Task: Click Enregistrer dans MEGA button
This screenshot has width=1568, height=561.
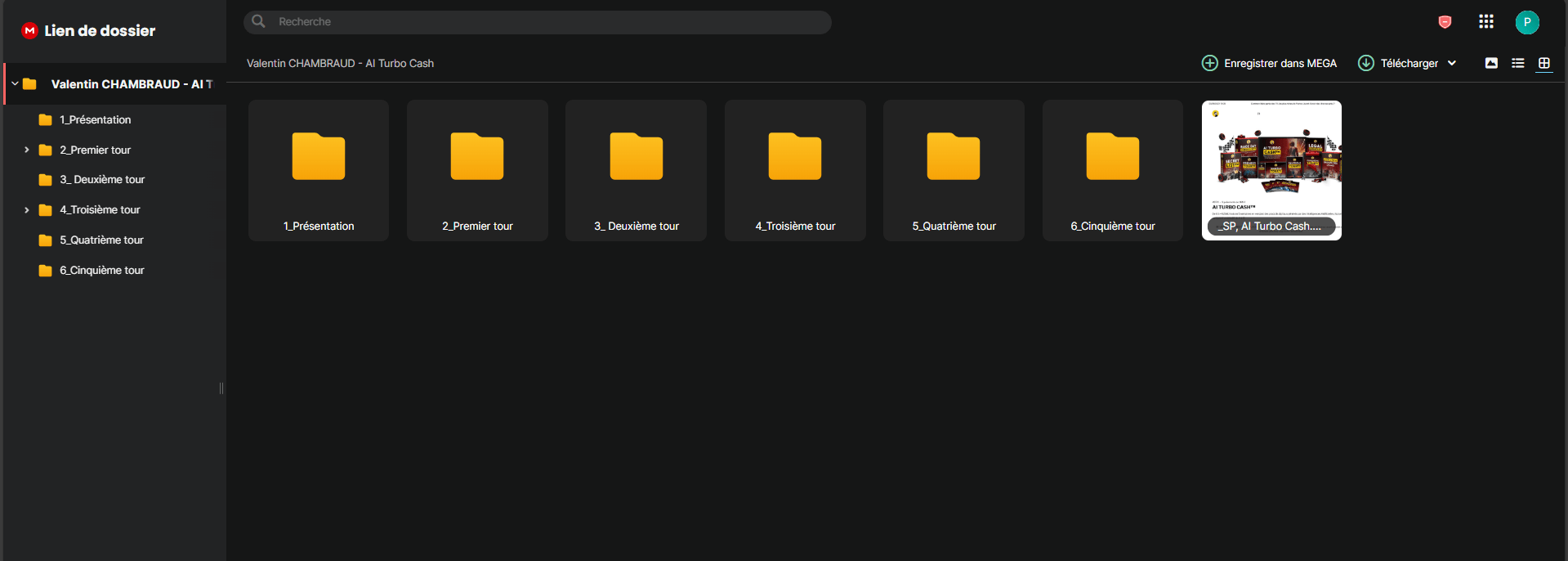Action: point(1269,63)
